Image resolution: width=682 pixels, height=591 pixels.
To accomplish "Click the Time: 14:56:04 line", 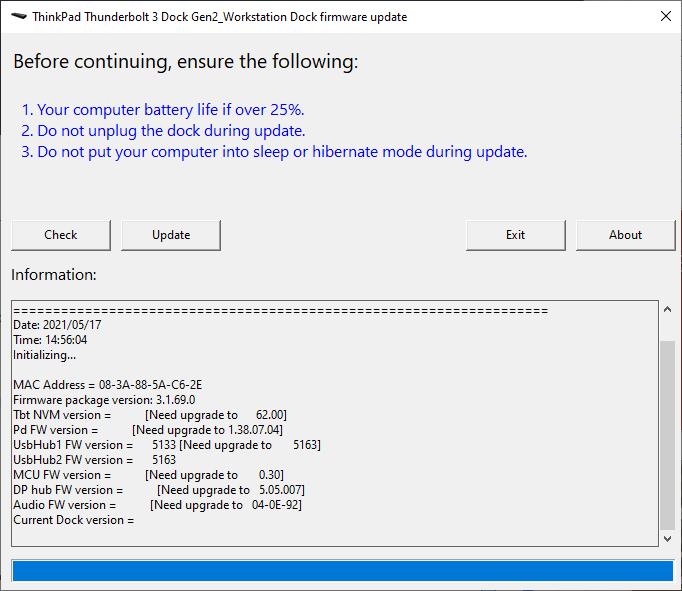I will click(50, 340).
